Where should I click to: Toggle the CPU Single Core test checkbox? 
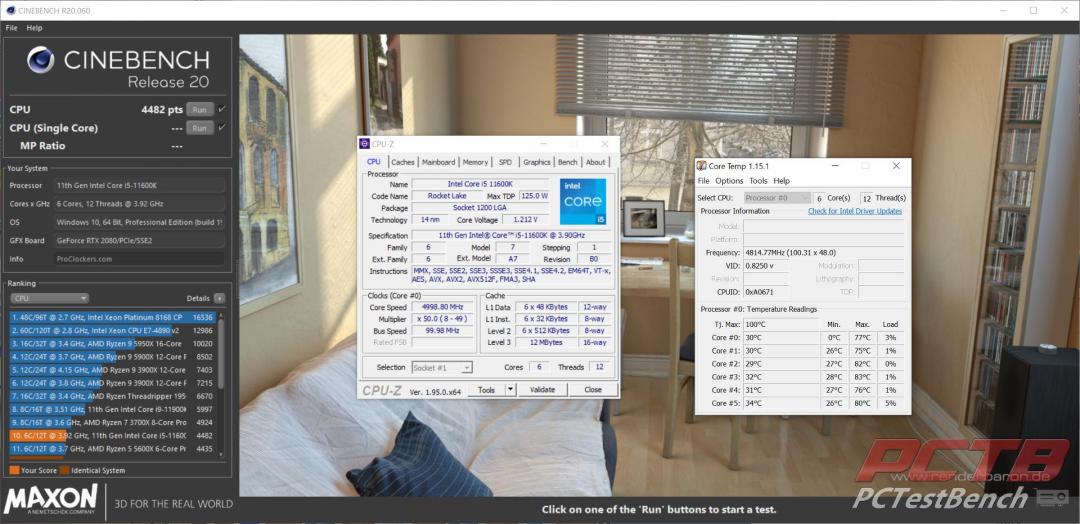[x=222, y=127]
